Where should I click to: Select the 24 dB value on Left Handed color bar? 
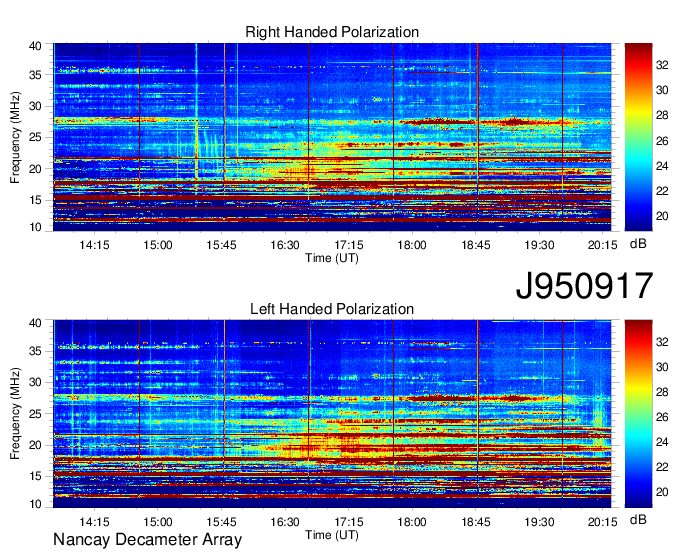(x=662, y=442)
